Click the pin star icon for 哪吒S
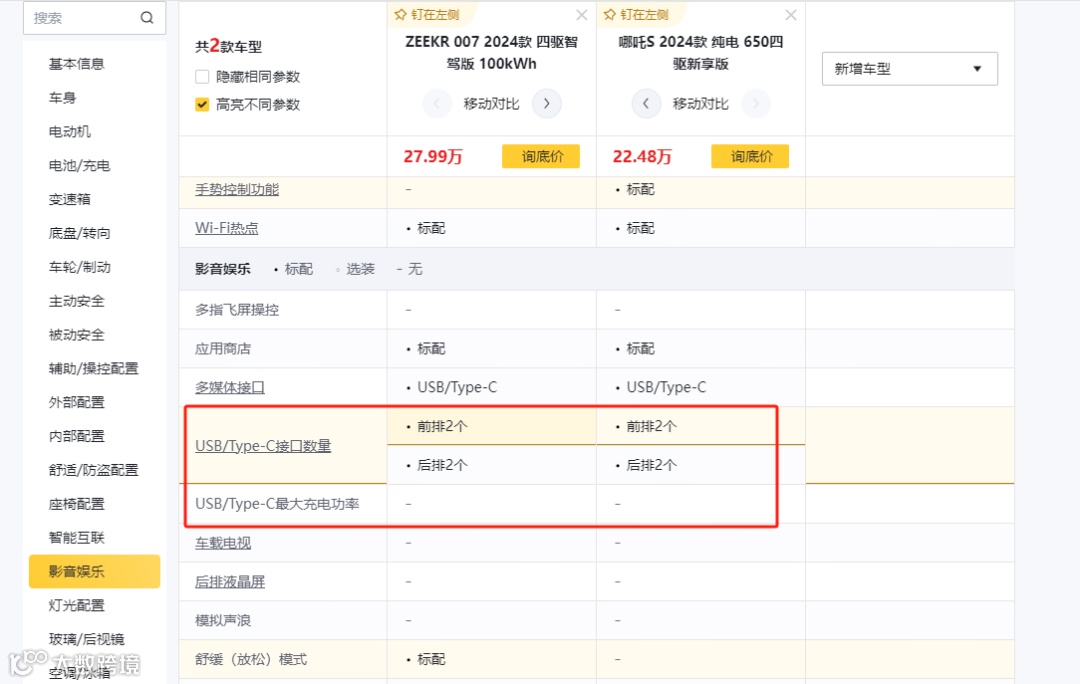Screen dimensions: 1080x684 [610, 14]
